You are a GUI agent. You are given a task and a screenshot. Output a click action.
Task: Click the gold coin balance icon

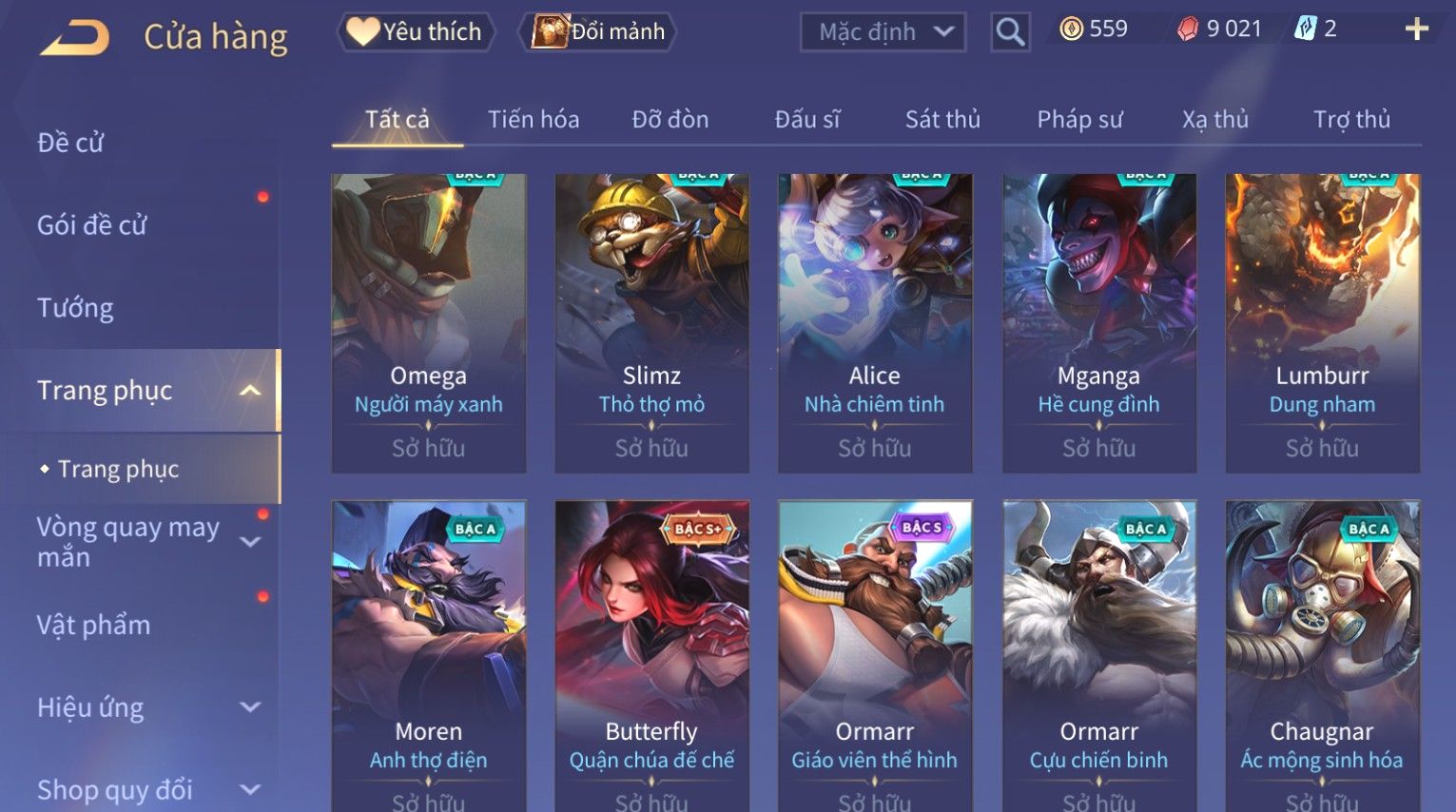click(1071, 29)
